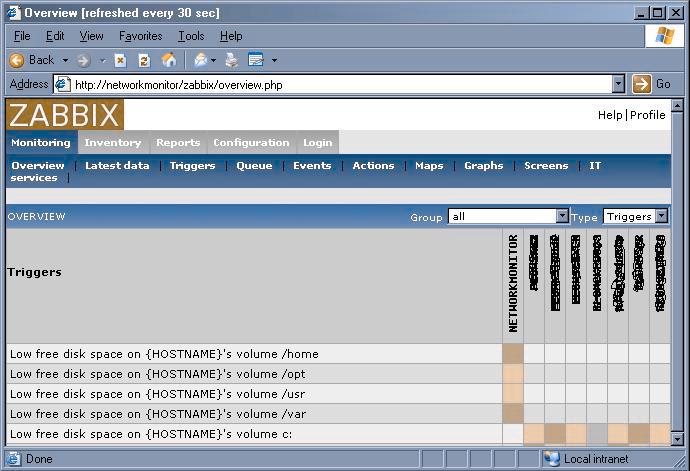Click the Forward arrow icon
Image resolution: width=690 pixels, height=471 pixels.
point(83,60)
